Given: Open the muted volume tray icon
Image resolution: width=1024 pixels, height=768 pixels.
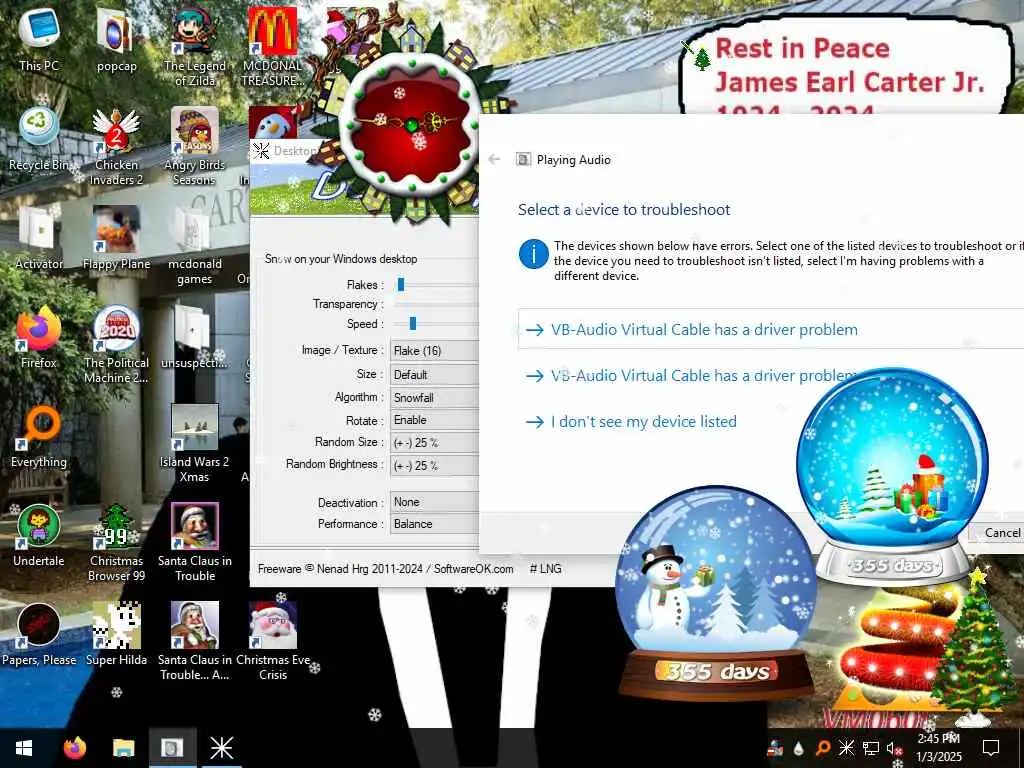Looking at the screenshot, I should 893,748.
